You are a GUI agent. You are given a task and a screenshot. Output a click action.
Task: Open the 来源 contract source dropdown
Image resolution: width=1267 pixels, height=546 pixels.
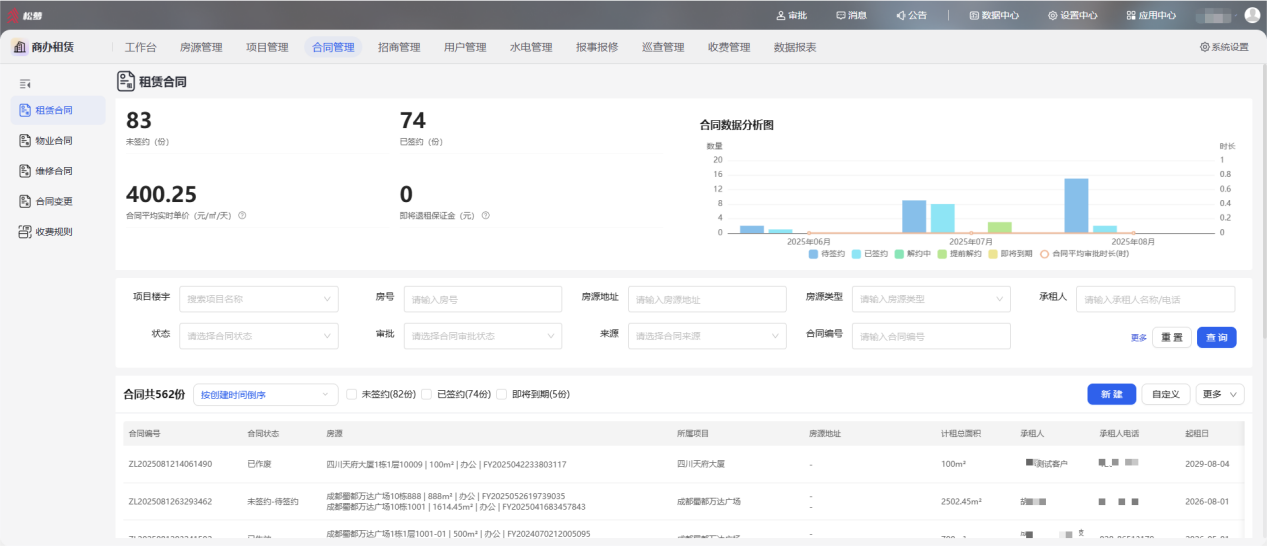pyautogui.click(x=707, y=336)
